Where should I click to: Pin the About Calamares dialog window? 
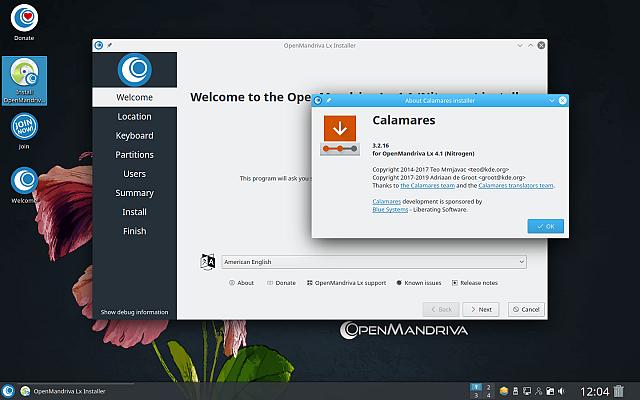click(x=329, y=100)
